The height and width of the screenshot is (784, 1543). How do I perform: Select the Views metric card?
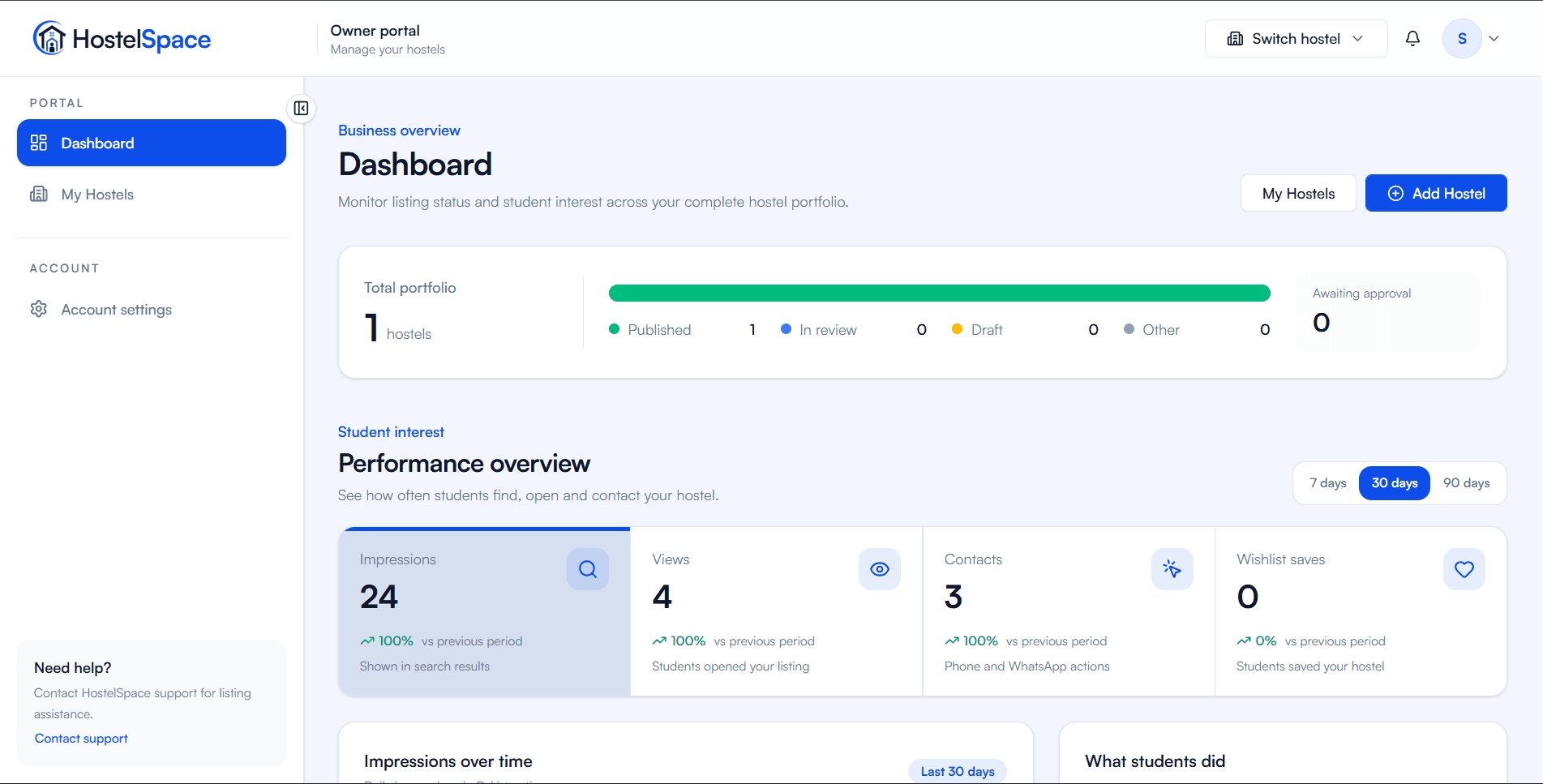776,611
